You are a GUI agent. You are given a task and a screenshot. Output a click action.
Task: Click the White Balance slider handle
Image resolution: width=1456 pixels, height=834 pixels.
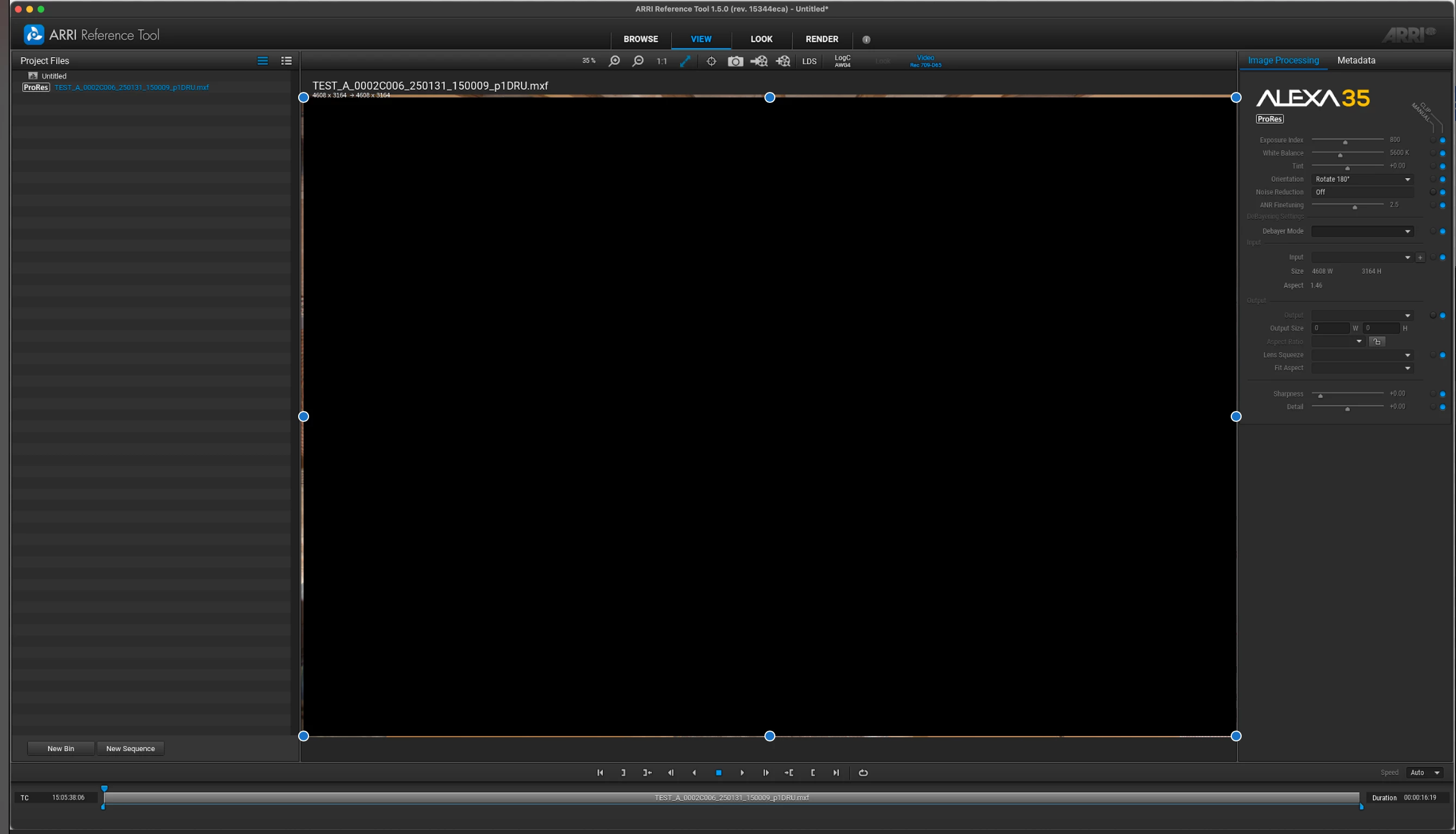(x=1340, y=155)
